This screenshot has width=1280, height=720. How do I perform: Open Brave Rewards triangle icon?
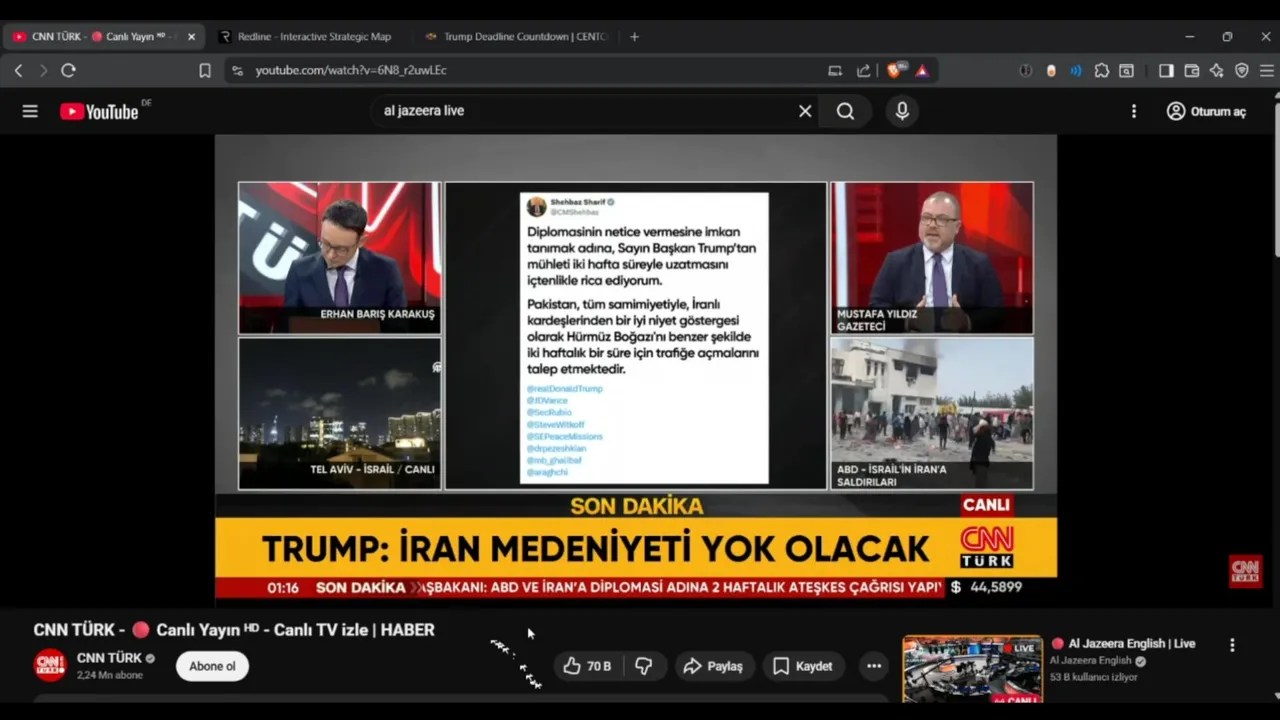922,70
